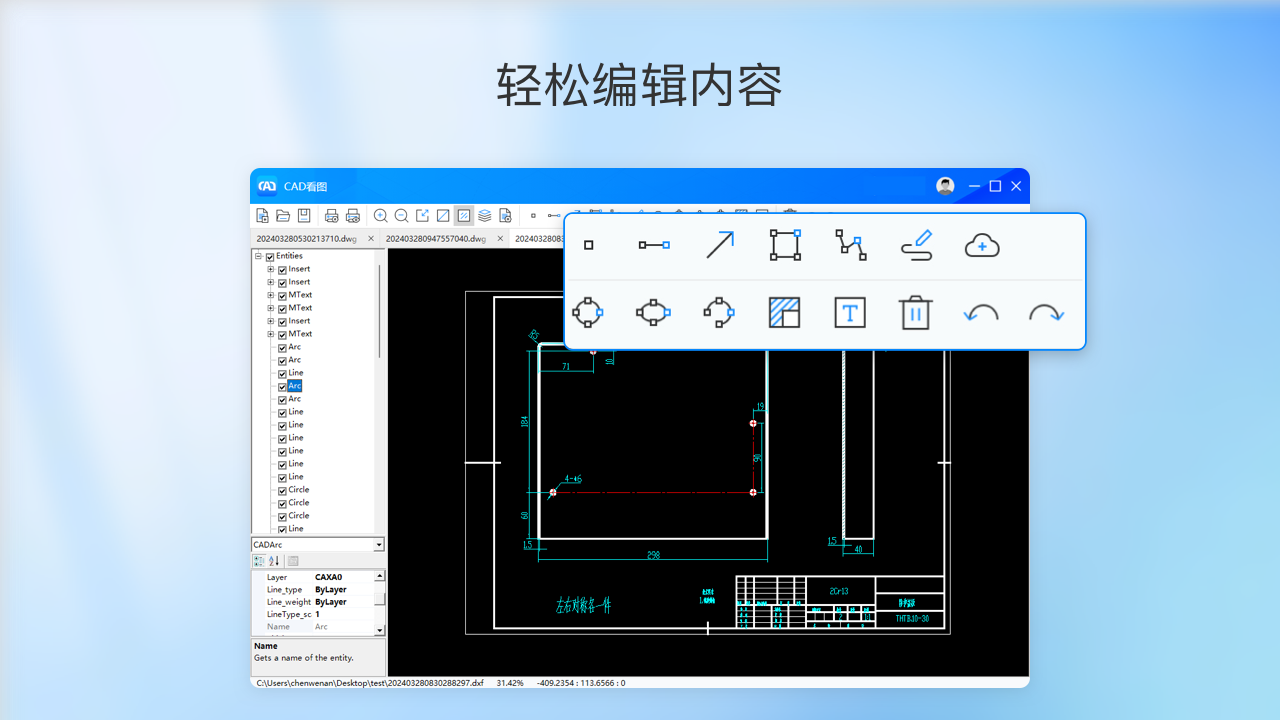Viewport: 1280px width, 720px height.
Task: Pick the Rectangle tool in floating panel
Action: (785, 245)
